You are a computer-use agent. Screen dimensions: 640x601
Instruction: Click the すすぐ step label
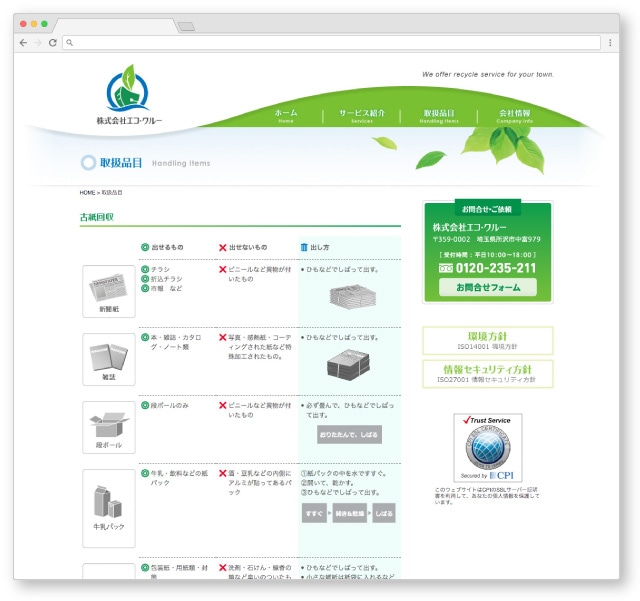click(x=314, y=513)
